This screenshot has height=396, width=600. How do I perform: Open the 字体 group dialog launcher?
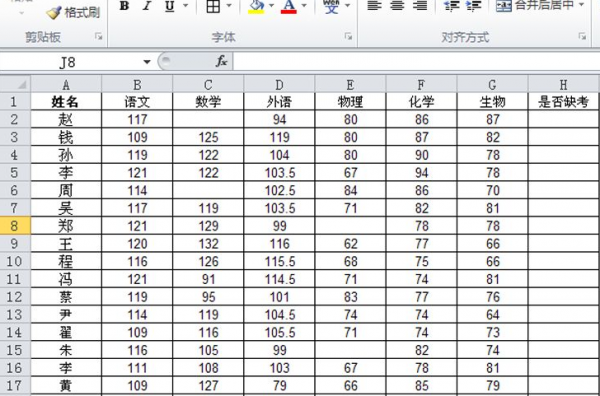(348, 36)
